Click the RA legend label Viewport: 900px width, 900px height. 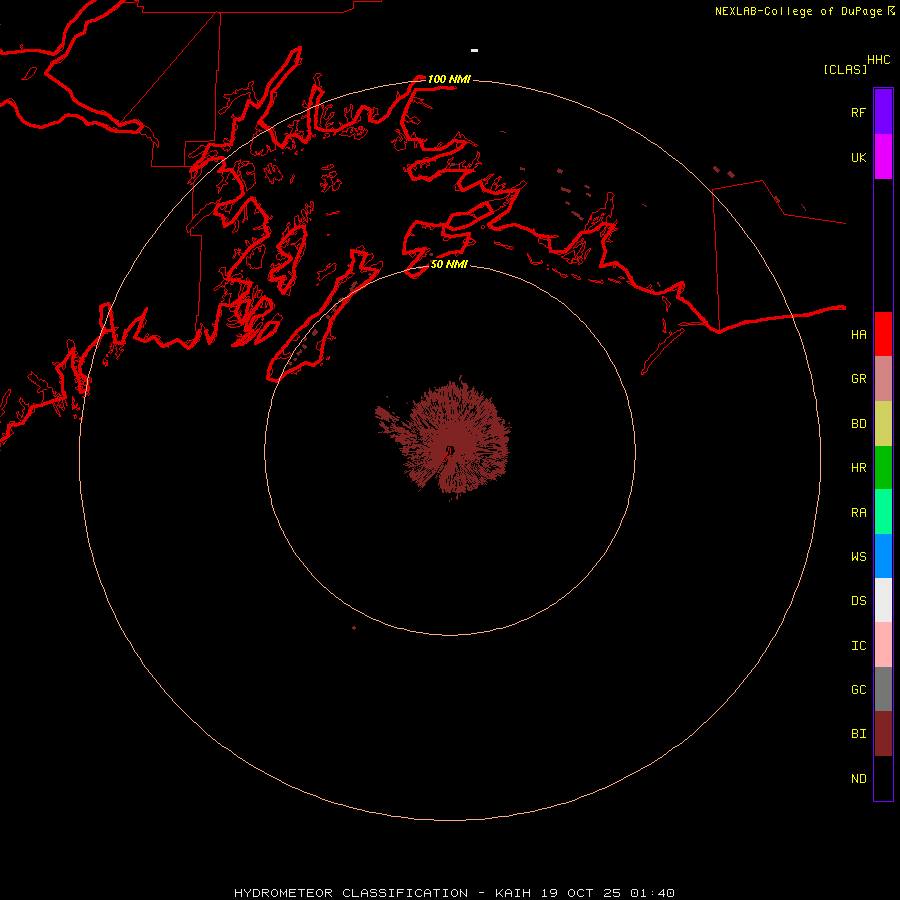[x=858, y=513]
